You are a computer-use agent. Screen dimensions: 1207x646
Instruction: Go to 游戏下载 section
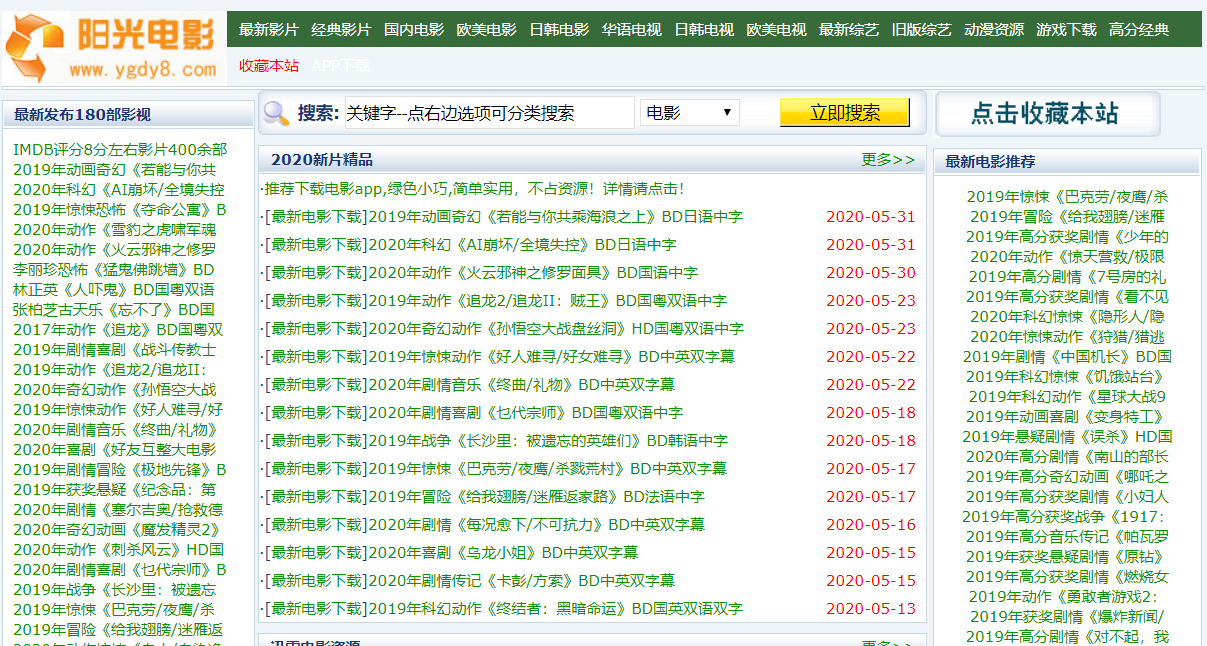(x=1066, y=29)
